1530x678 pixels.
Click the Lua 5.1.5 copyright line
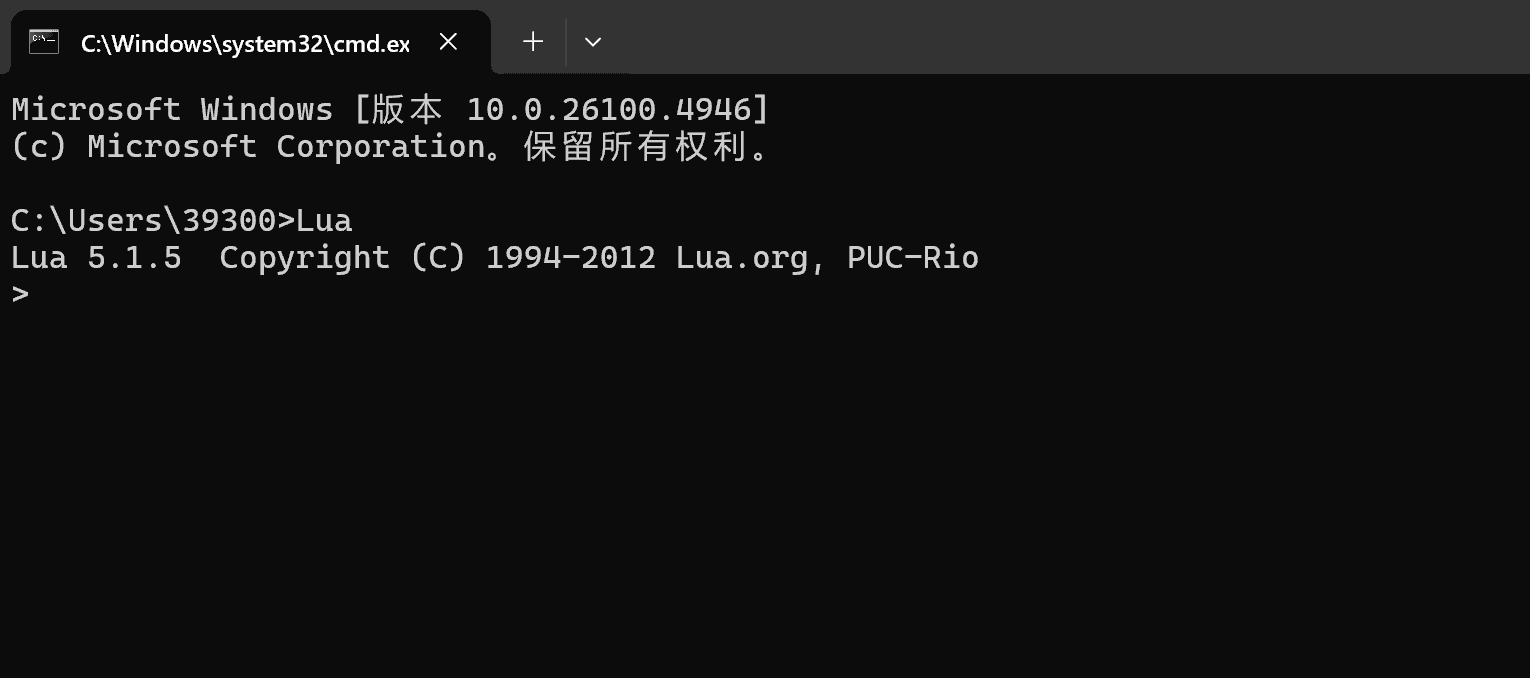(494, 257)
